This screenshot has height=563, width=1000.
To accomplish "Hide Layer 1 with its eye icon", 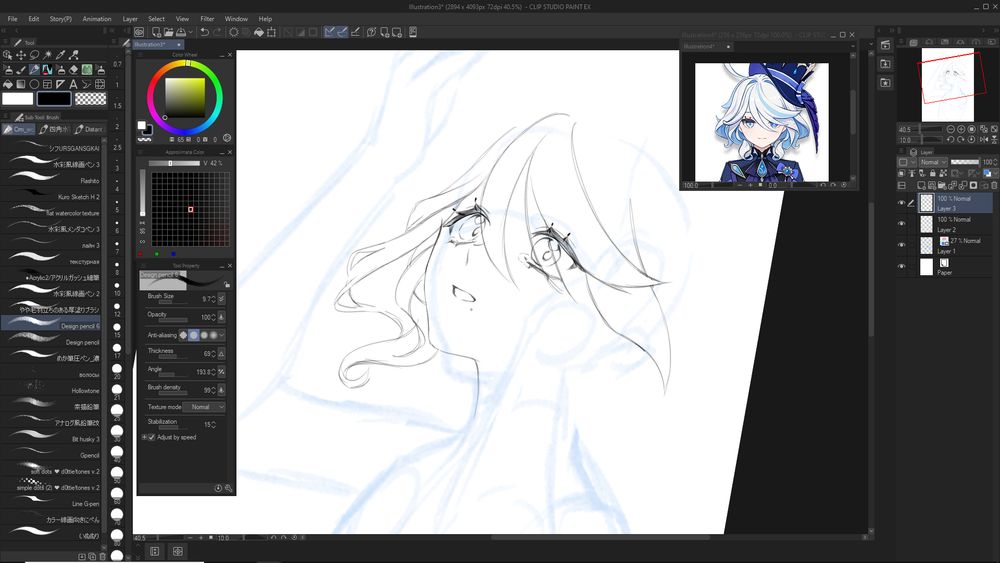I will 901,245.
